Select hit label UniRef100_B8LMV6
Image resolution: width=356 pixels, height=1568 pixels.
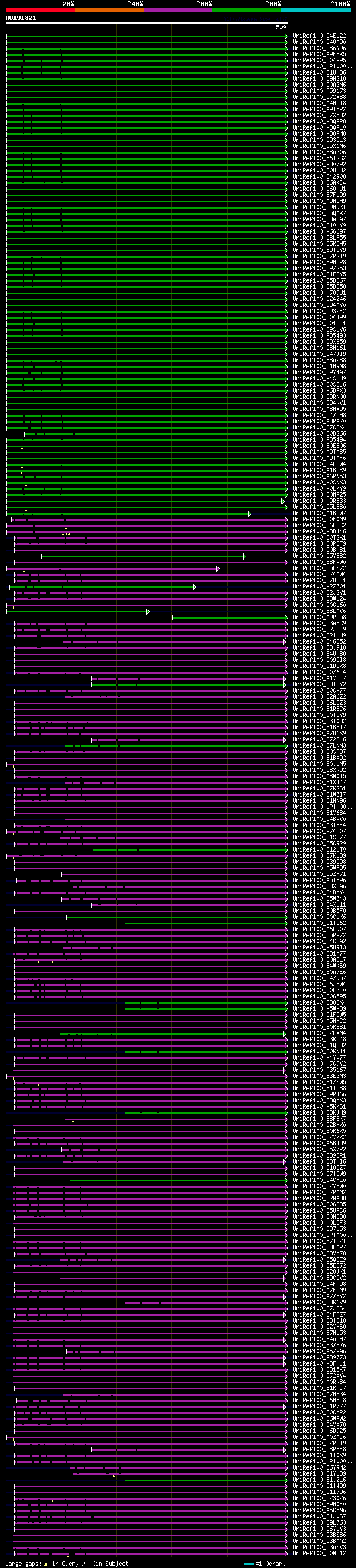point(319,611)
